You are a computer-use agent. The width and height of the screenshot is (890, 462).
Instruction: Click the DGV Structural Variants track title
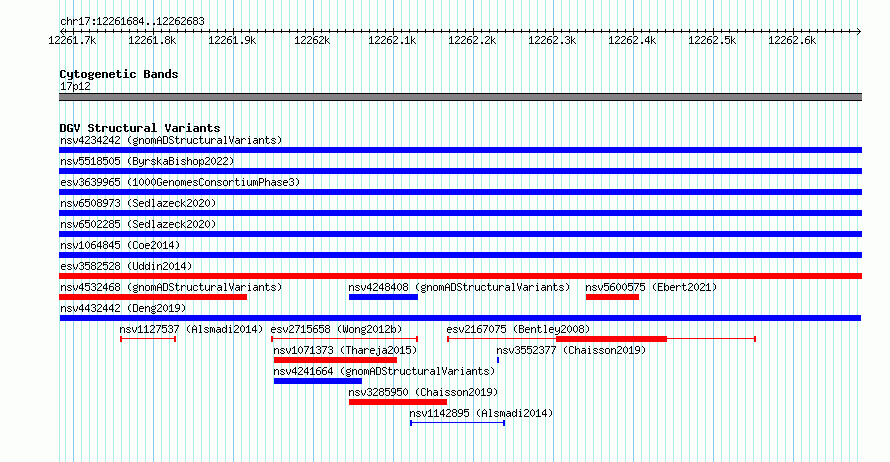click(140, 128)
